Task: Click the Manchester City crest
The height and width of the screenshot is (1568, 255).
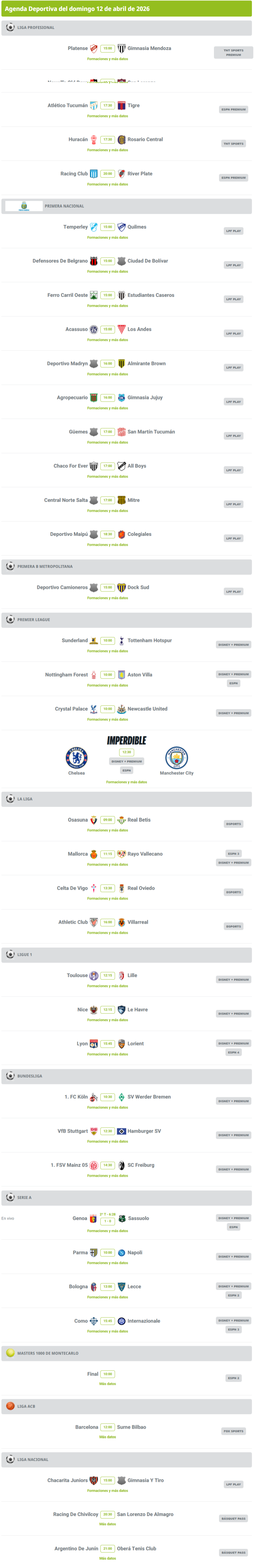Action: [176, 758]
